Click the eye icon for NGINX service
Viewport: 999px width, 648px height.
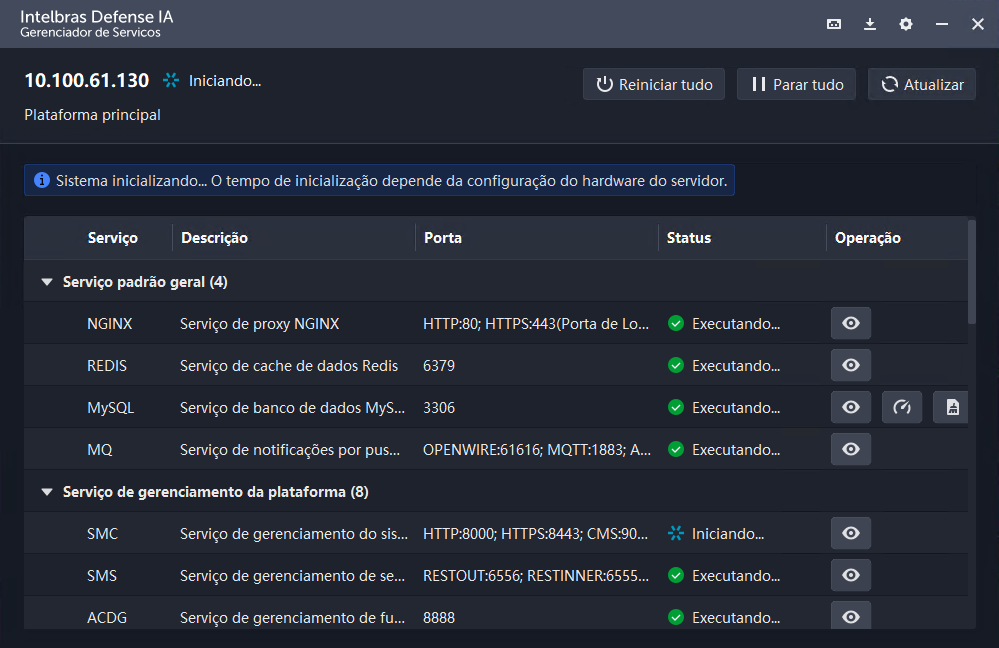851,324
